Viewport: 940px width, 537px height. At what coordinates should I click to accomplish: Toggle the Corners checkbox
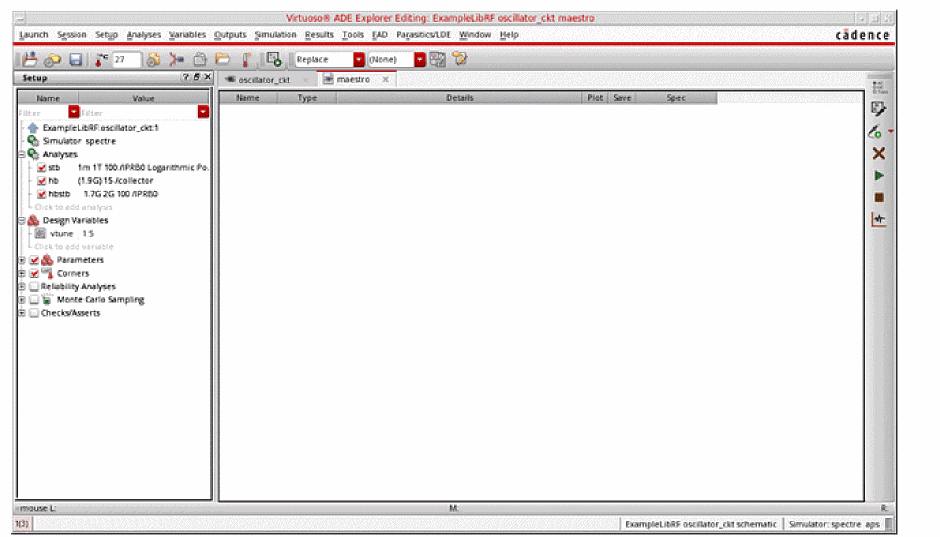pos(34,273)
